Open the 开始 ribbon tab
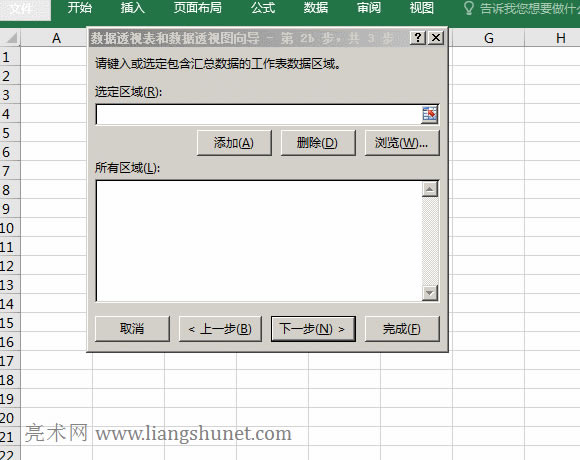Image resolution: width=580 pixels, height=460 pixels. point(80,8)
